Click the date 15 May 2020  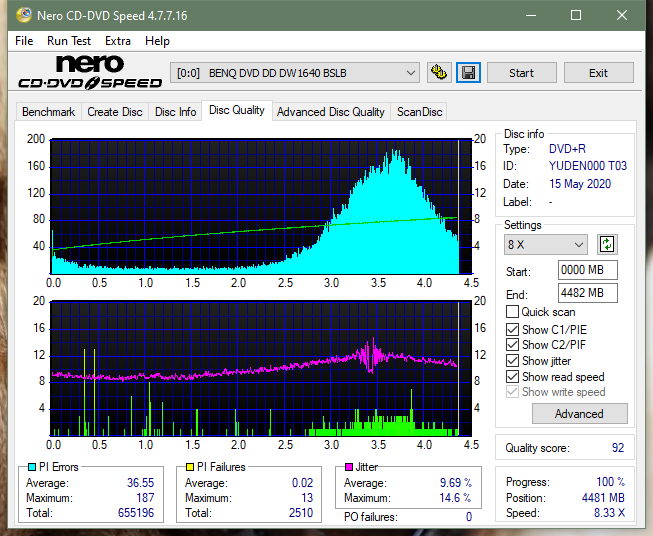click(x=580, y=184)
